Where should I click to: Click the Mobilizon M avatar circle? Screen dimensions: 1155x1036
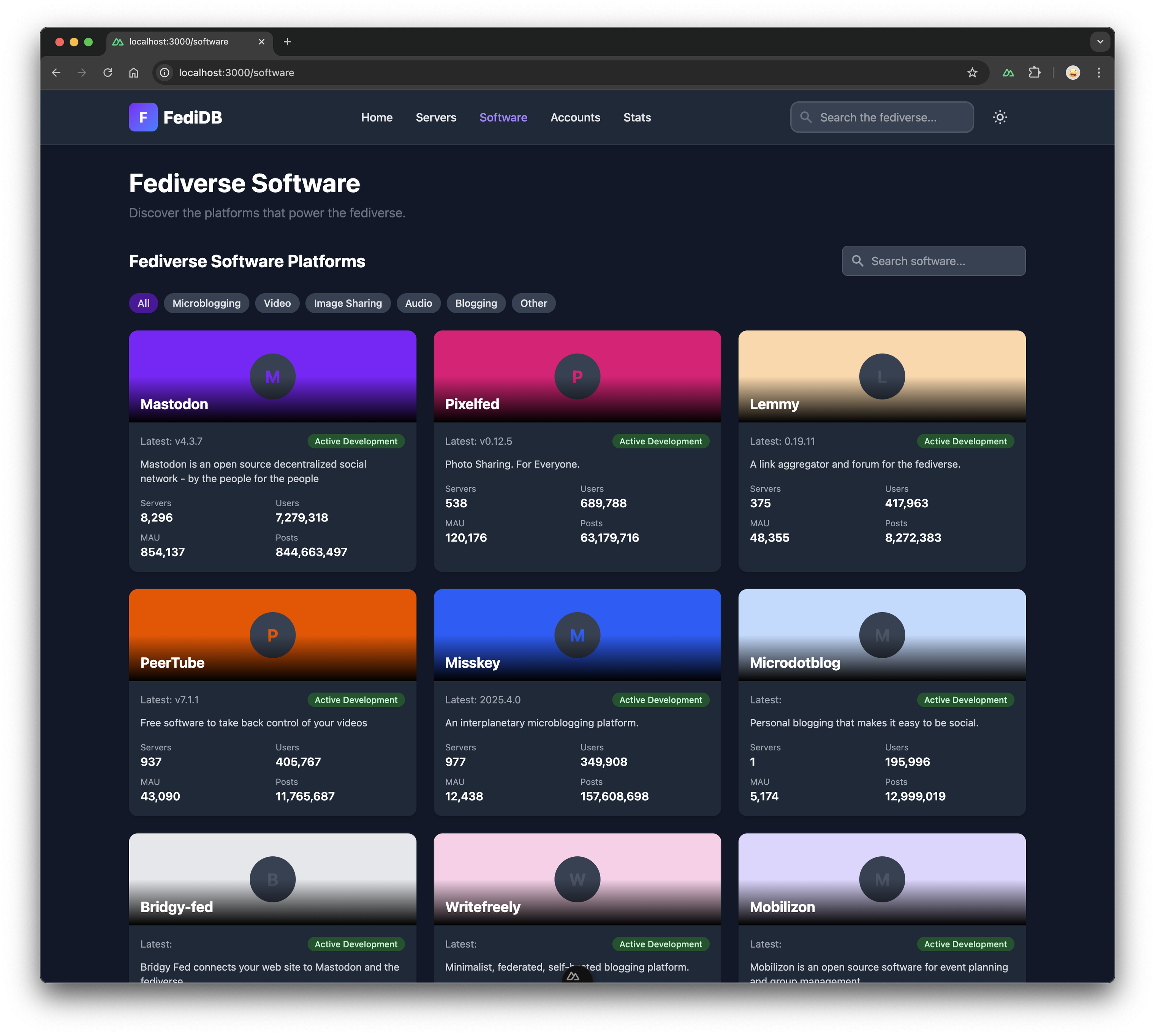[881, 879]
